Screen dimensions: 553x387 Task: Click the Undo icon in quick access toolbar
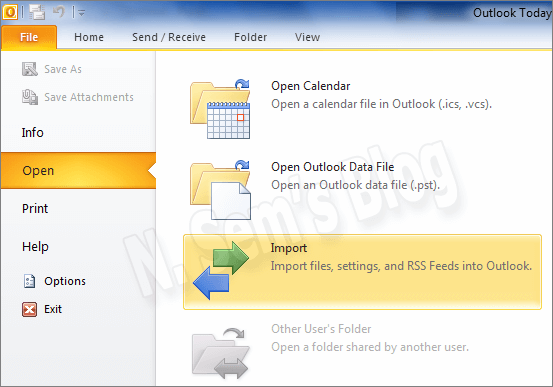pos(59,12)
